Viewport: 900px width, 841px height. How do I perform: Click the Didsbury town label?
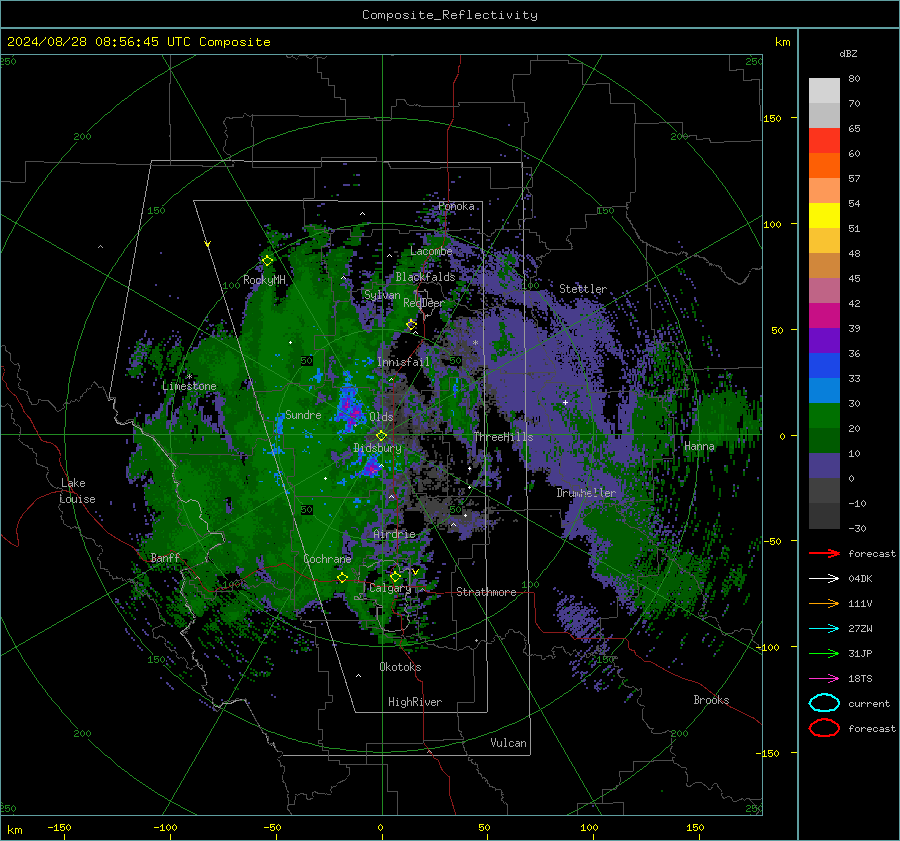[x=377, y=448]
